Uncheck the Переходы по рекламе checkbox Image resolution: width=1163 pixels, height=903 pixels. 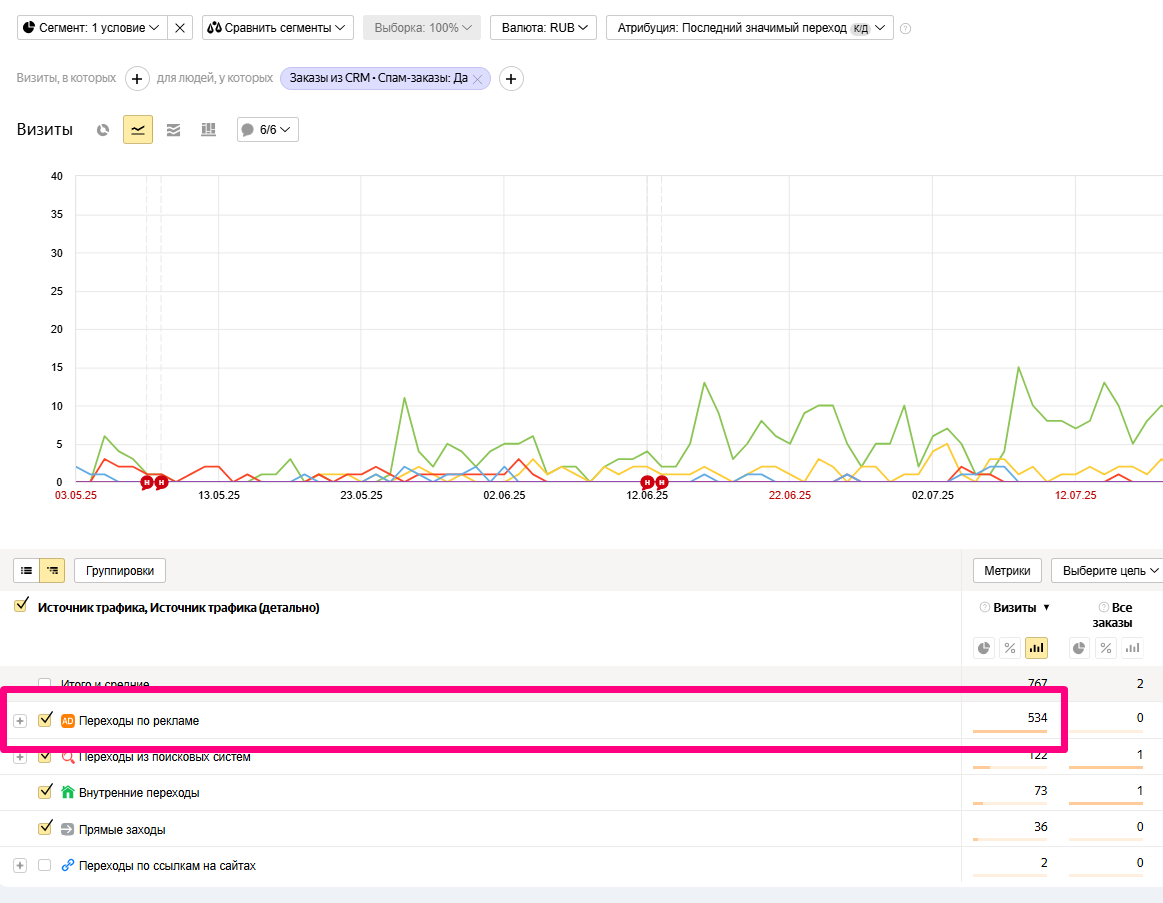tap(44, 719)
